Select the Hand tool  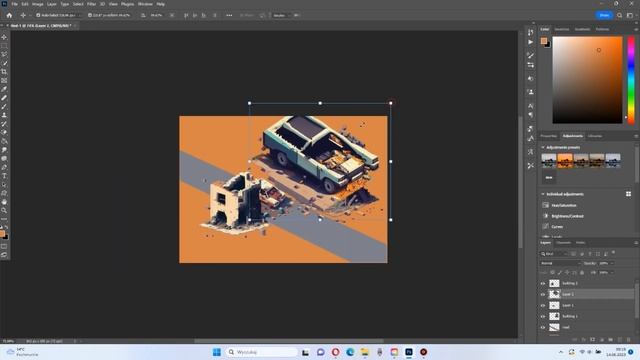4,202
